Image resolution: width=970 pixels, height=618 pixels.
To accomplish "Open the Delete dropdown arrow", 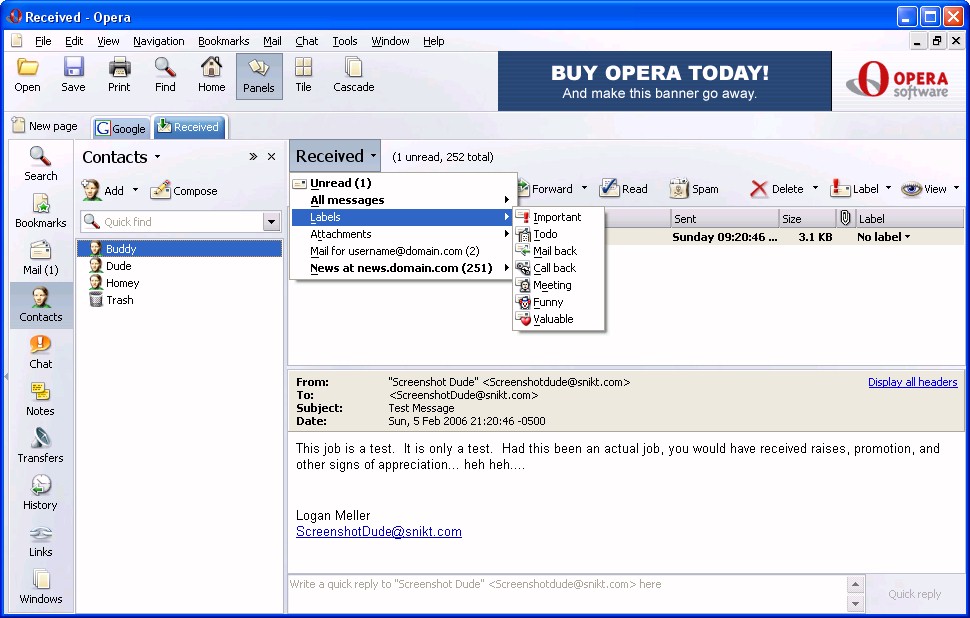I will pos(815,188).
